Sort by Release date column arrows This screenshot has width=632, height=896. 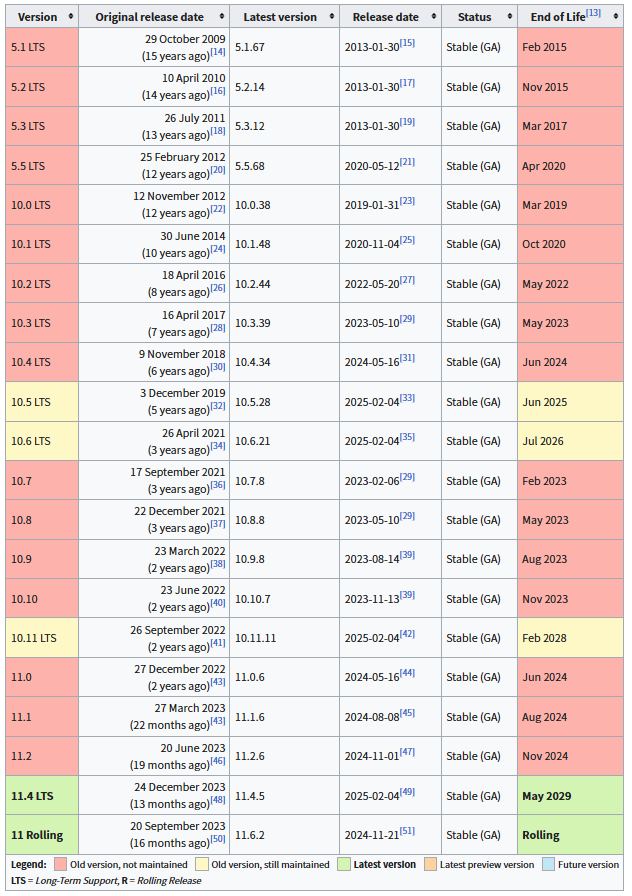(x=434, y=17)
